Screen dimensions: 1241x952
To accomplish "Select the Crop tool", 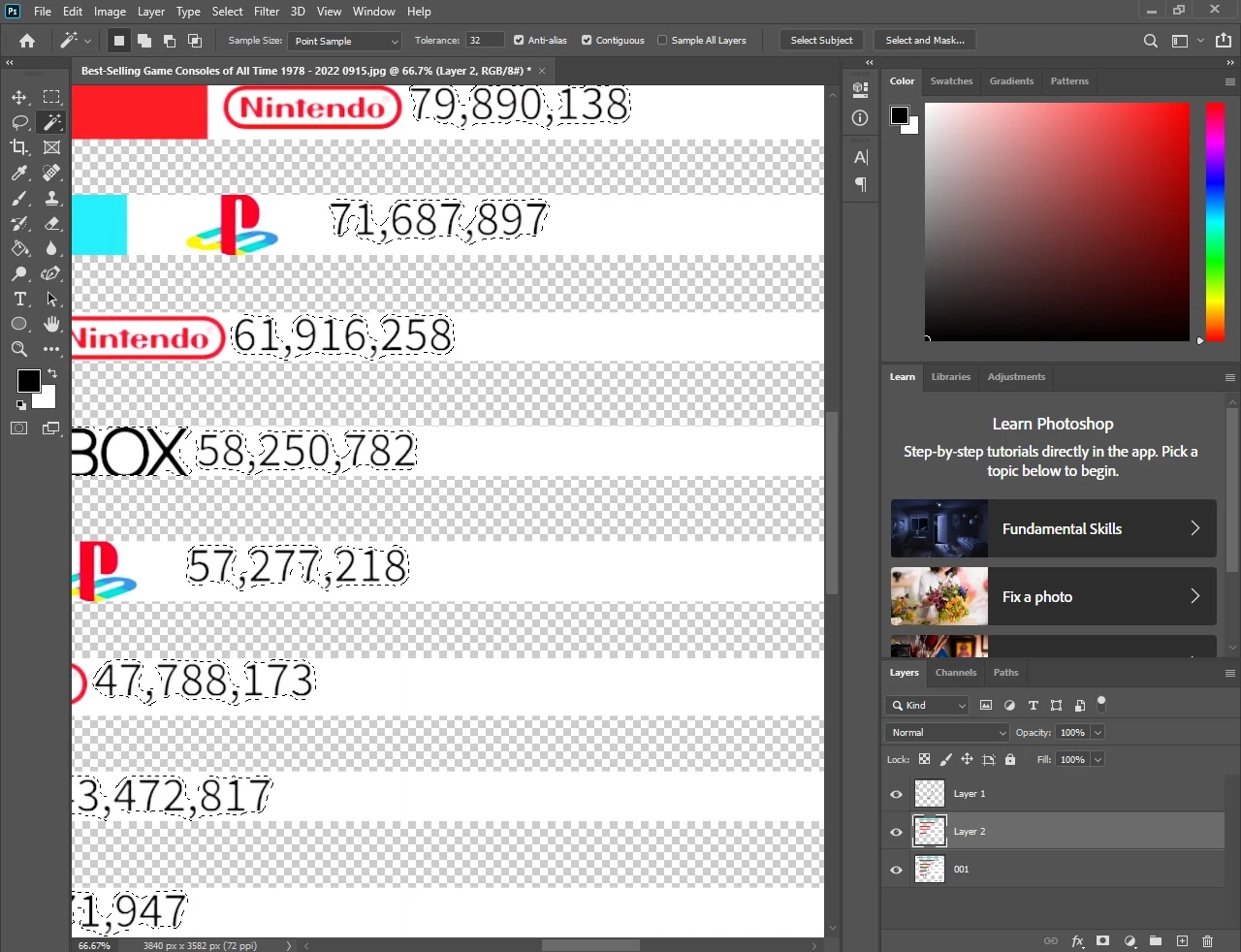I will (x=19, y=147).
